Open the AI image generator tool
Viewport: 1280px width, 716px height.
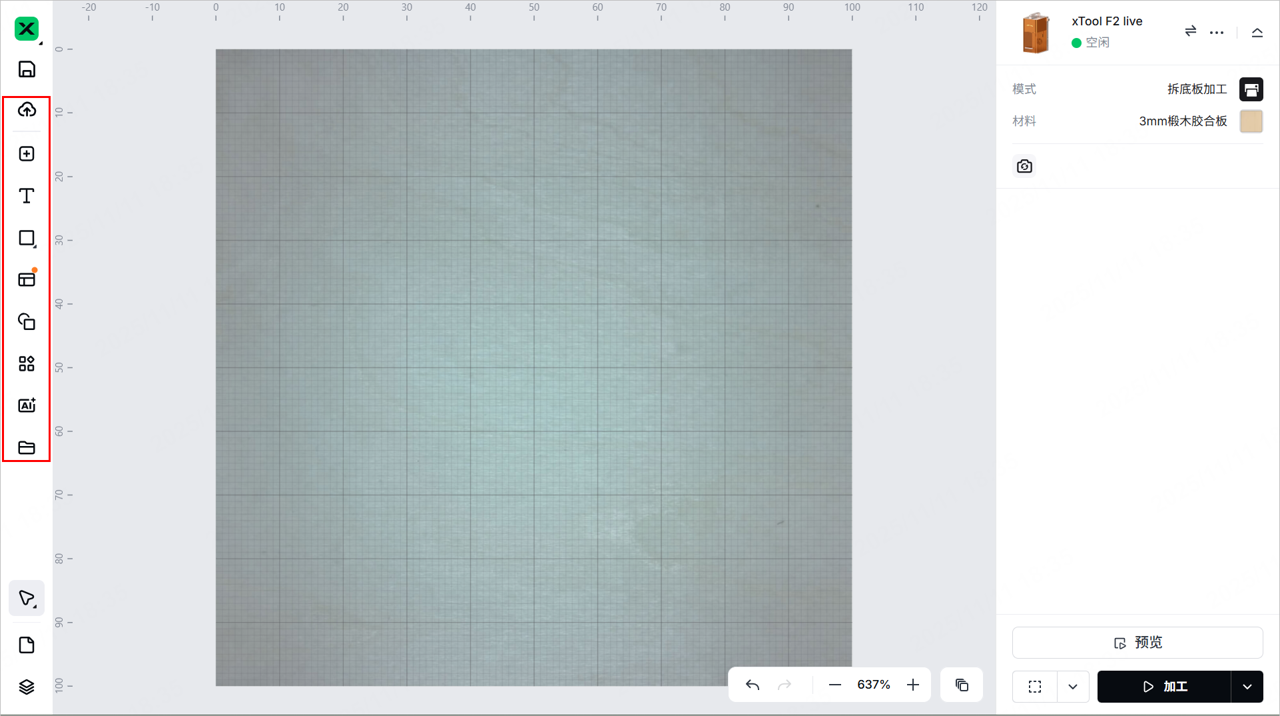(x=27, y=406)
